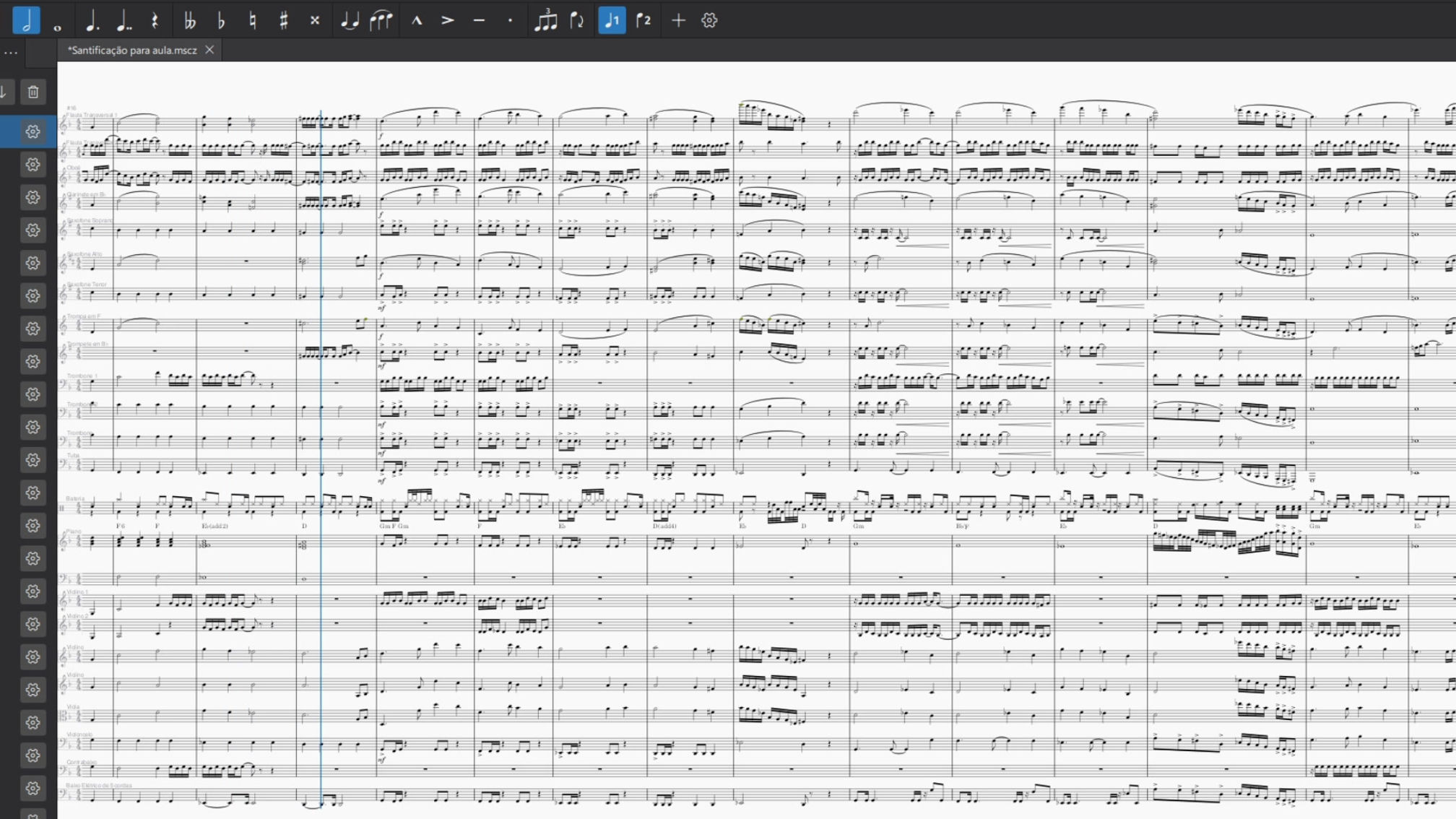
Task: Select the whole note duration
Action: point(58,22)
